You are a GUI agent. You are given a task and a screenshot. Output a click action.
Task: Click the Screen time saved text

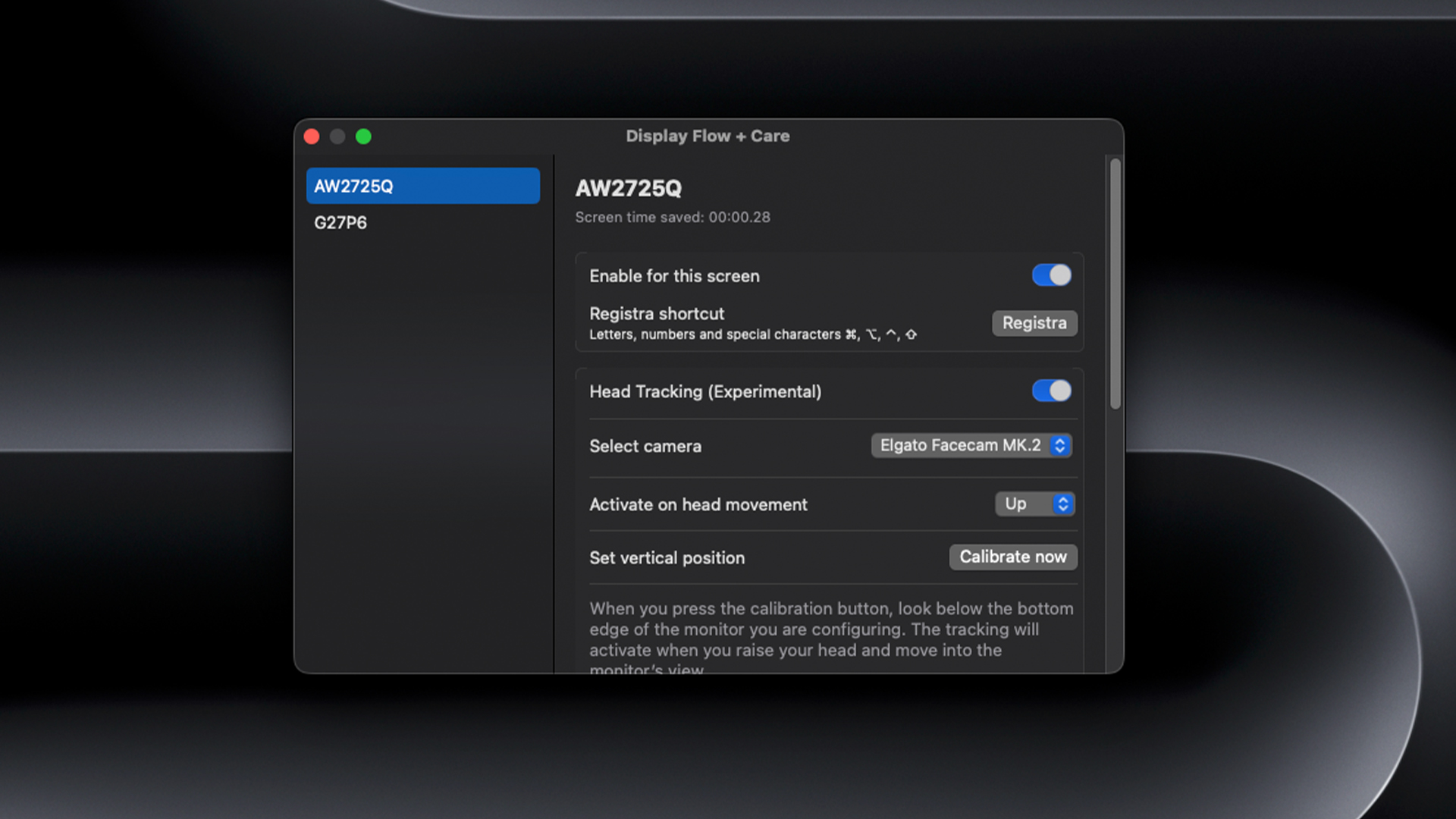672,218
